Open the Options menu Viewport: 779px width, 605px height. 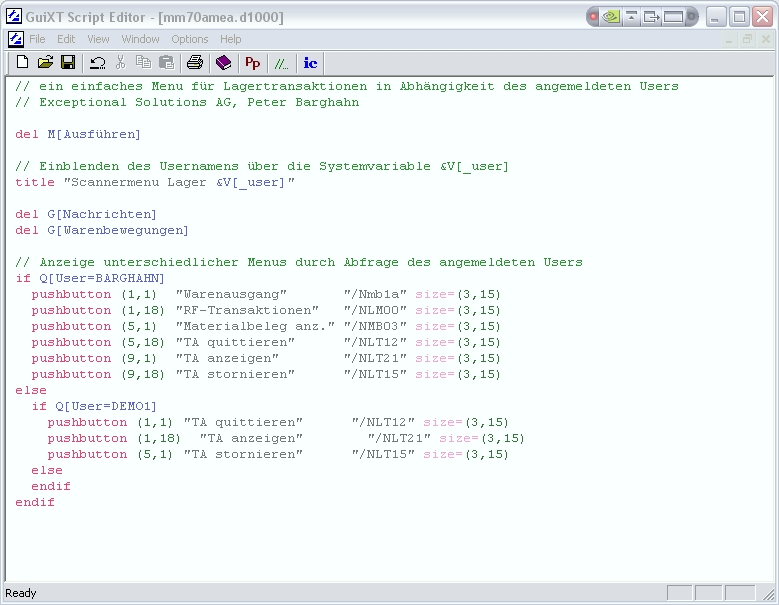point(190,39)
